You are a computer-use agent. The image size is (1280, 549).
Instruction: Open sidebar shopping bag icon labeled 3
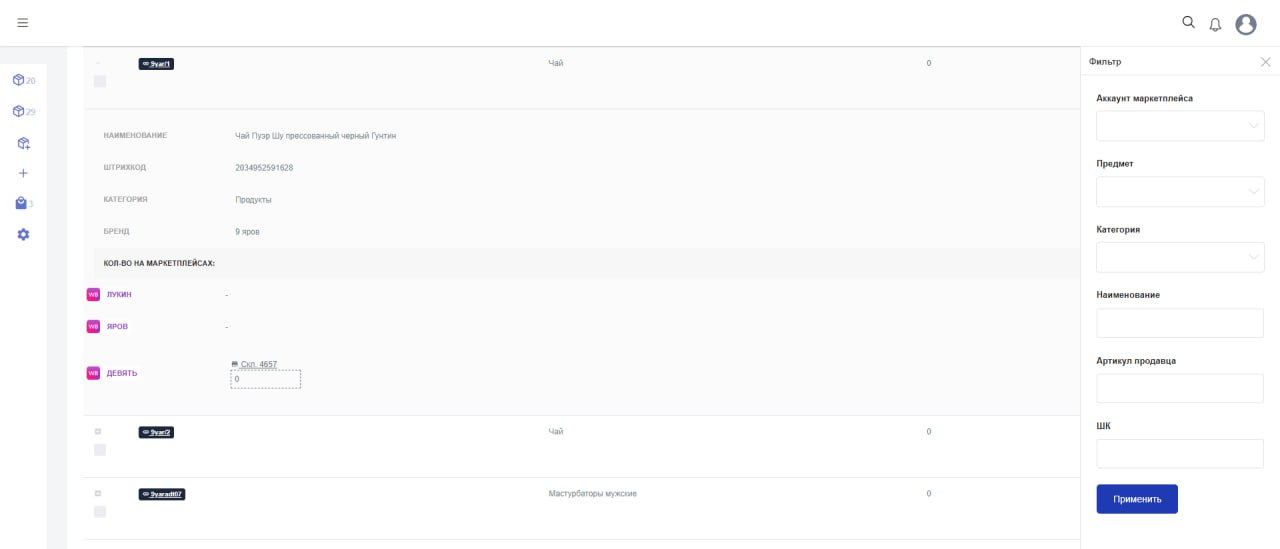click(21, 203)
